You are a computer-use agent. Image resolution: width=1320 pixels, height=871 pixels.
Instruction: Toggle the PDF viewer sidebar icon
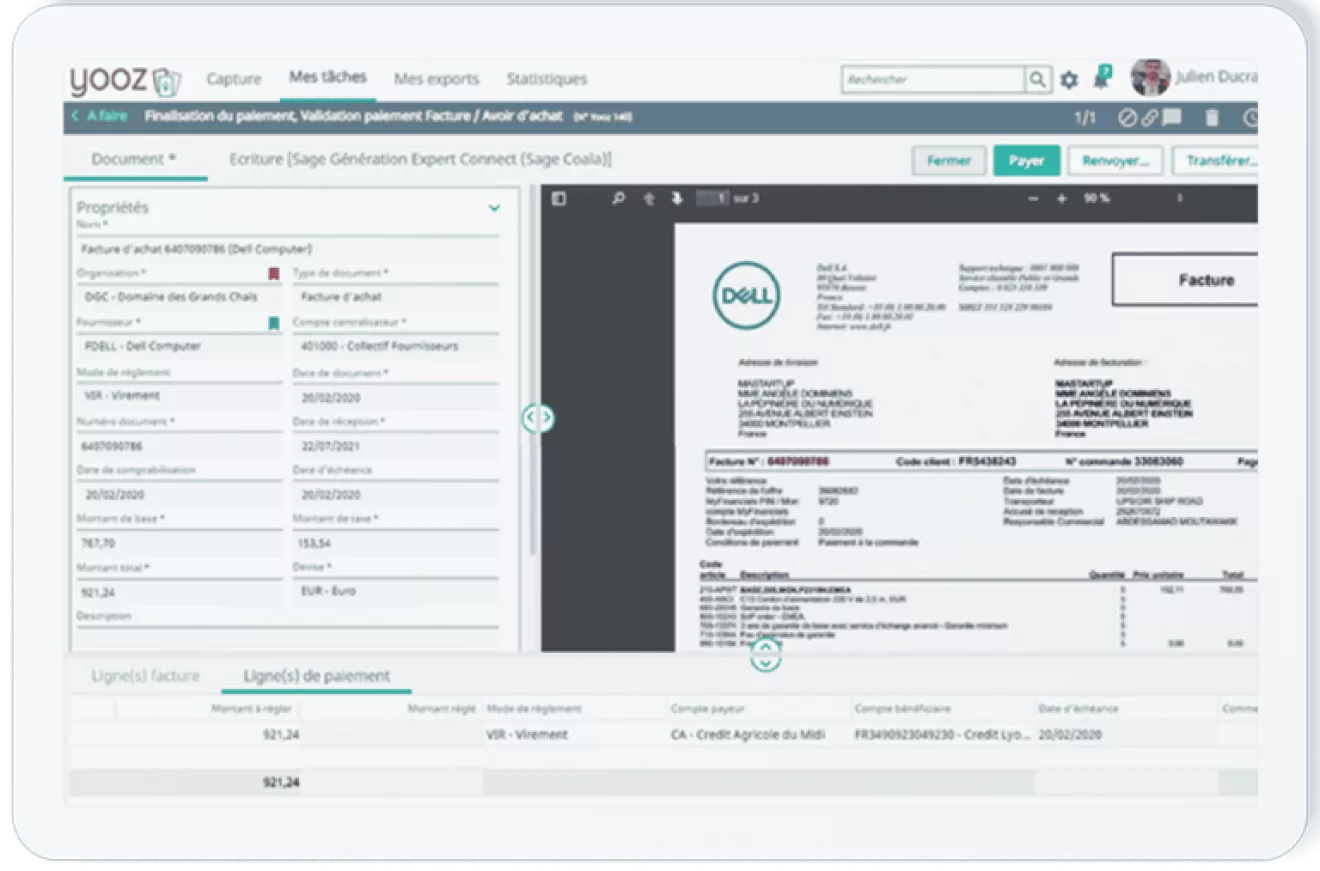pyautogui.click(x=559, y=198)
